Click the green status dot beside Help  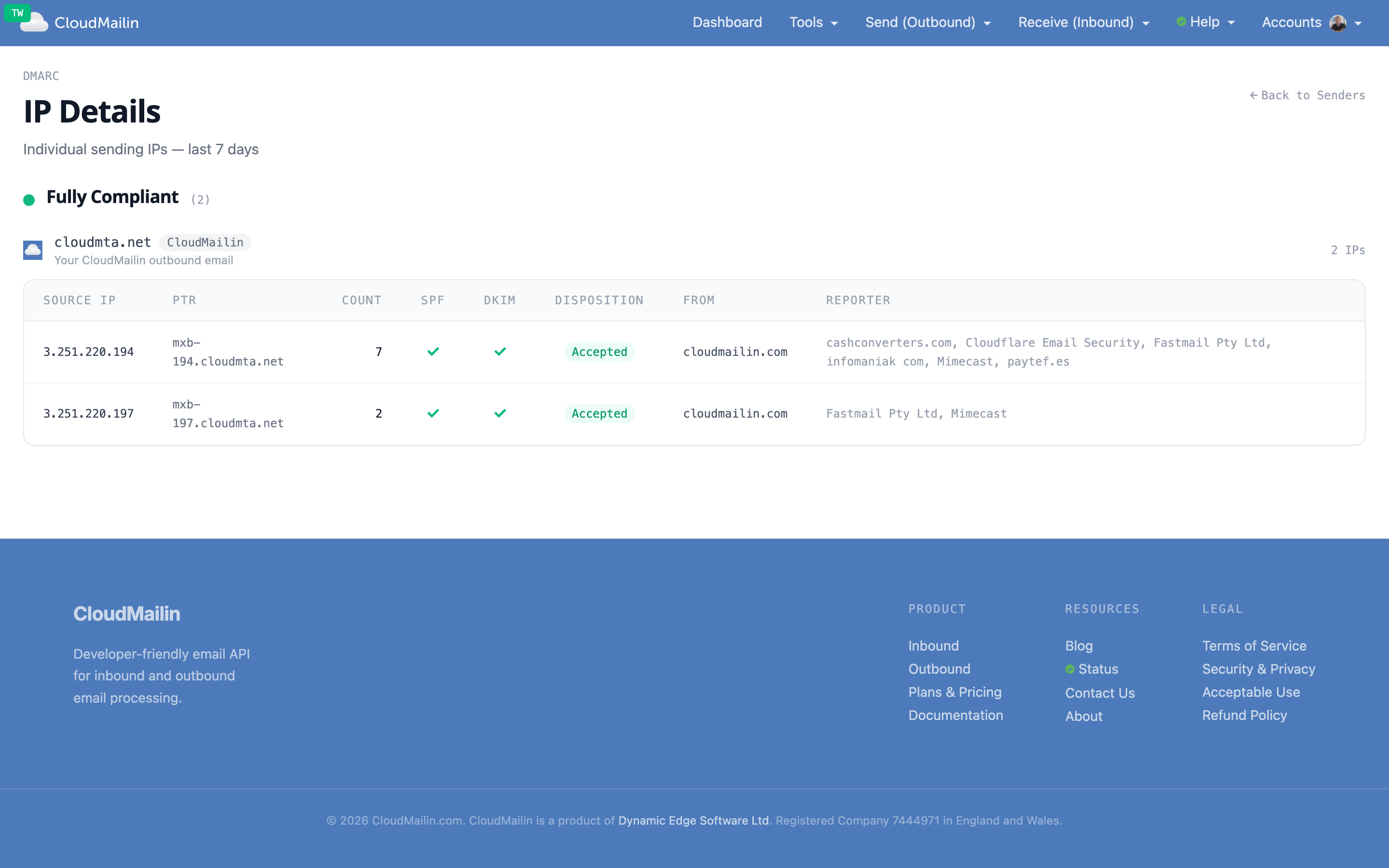(1181, 22)
